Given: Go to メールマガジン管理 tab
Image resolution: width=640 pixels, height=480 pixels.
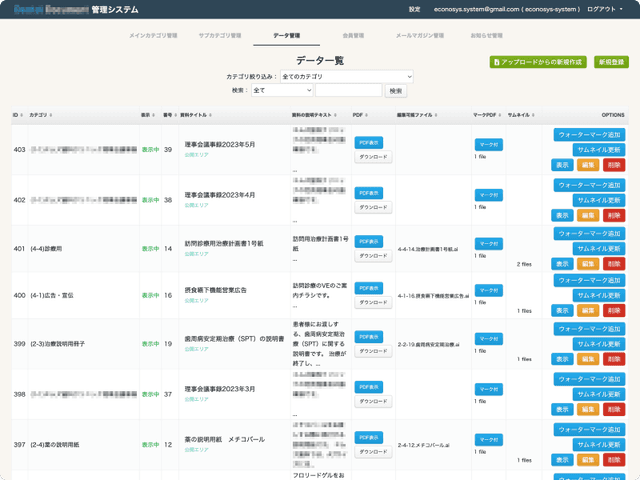Looking at the screenshot, I should coord(420,36).
